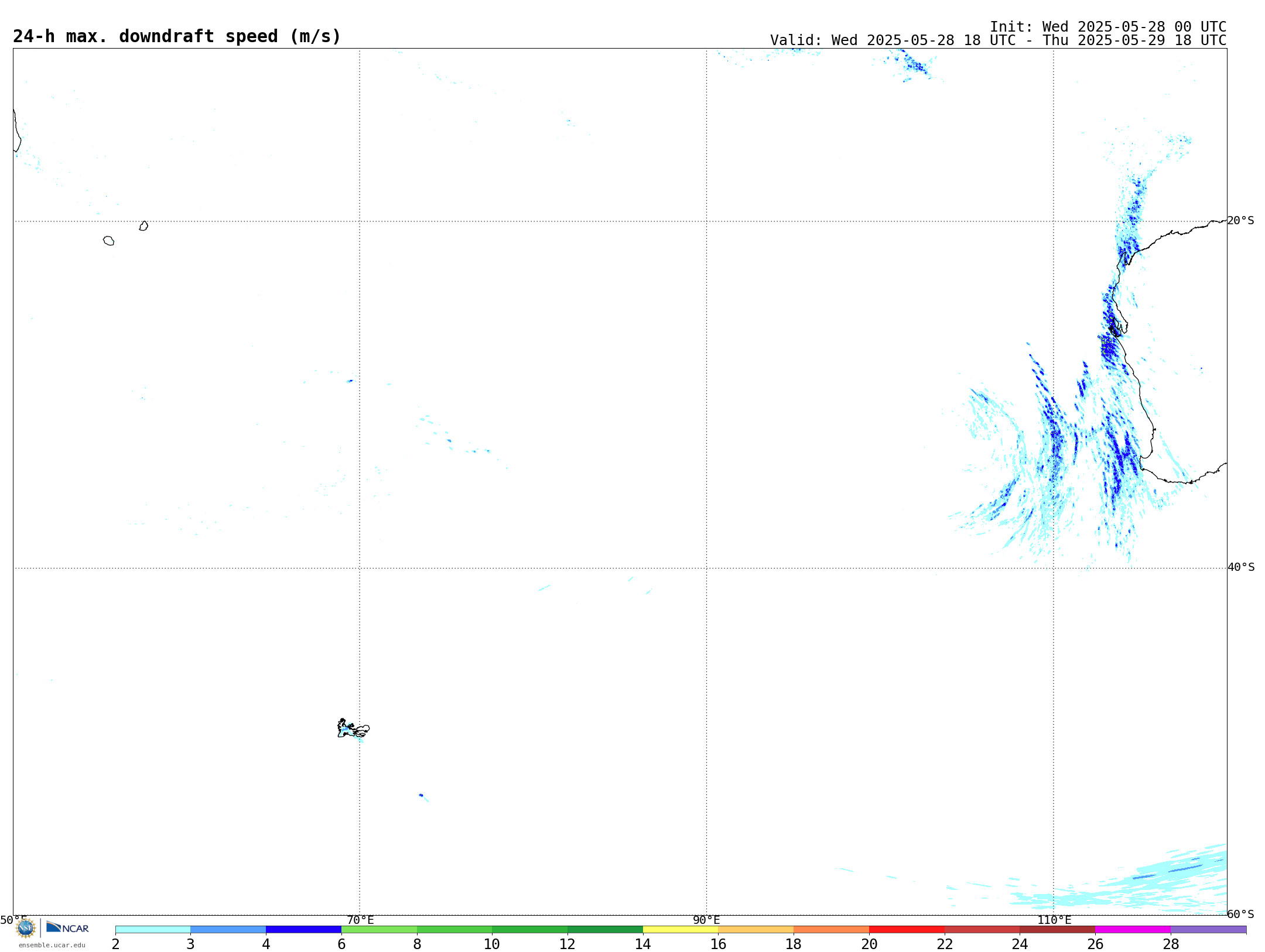
Task: Click the 60°S latitude label
Action: point(1241,914)
